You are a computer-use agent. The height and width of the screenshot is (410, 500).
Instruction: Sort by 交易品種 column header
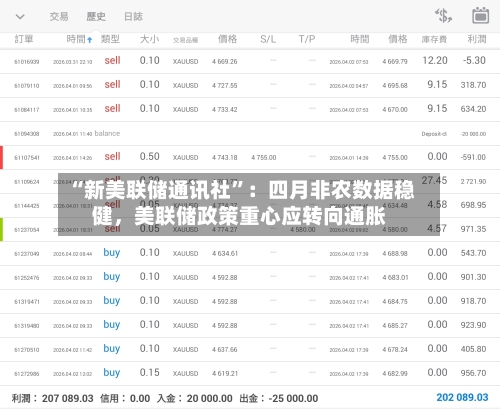tap(185, 40)
